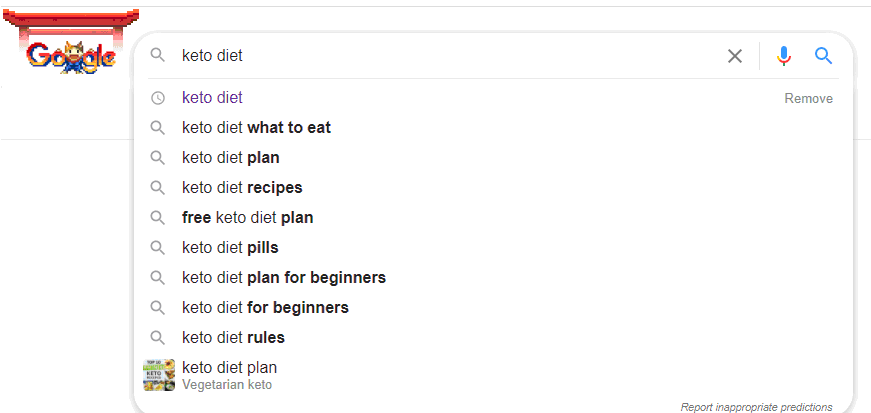This screenshot has width=871, height=413.
Task: Report inappropriate predictions
Action: tap(756, 407)
